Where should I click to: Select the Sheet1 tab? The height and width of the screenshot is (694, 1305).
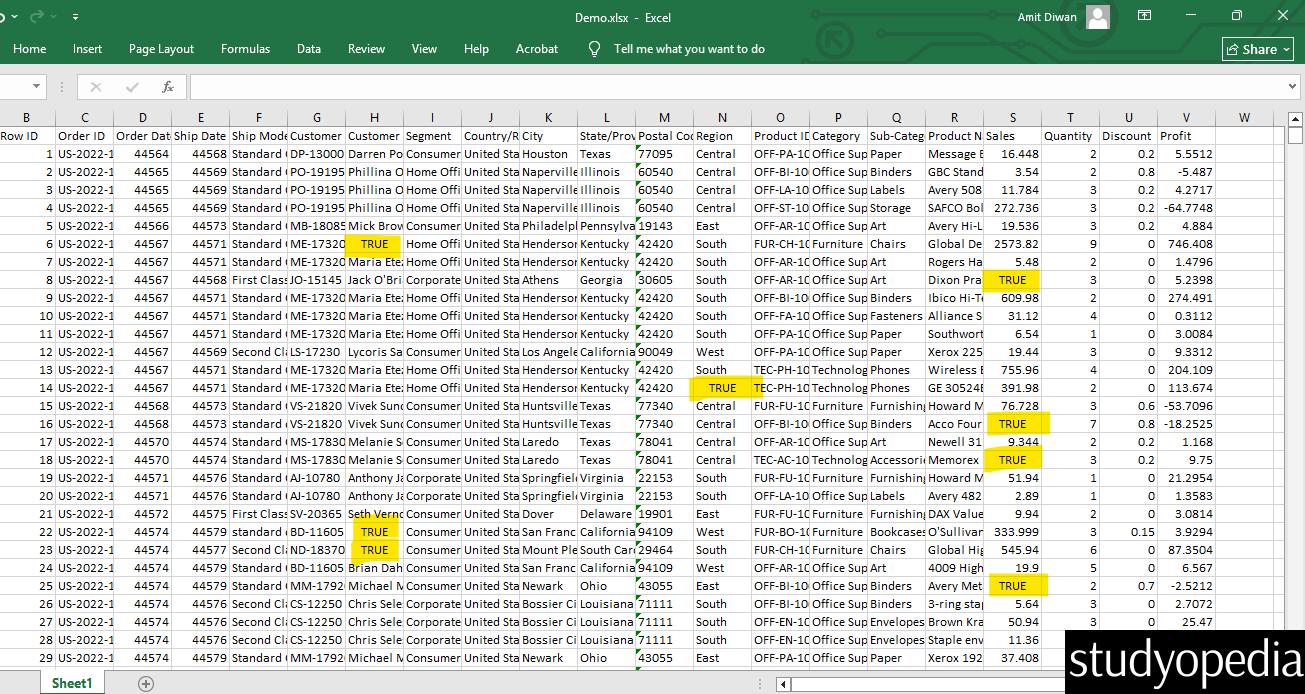coord(71,682)
